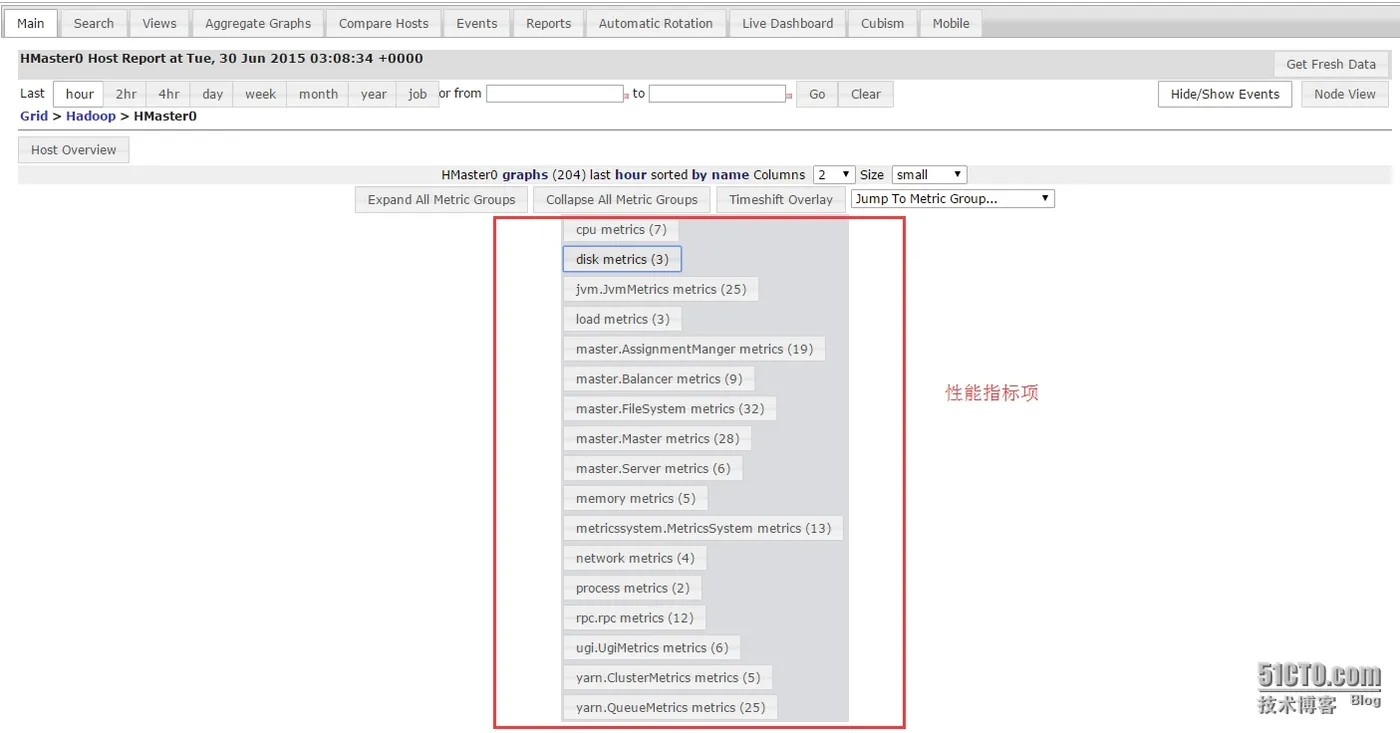Viewport: 1400px width, 733px height.
Task: Focus the 'to' date input field
Action: pos(717,93)
